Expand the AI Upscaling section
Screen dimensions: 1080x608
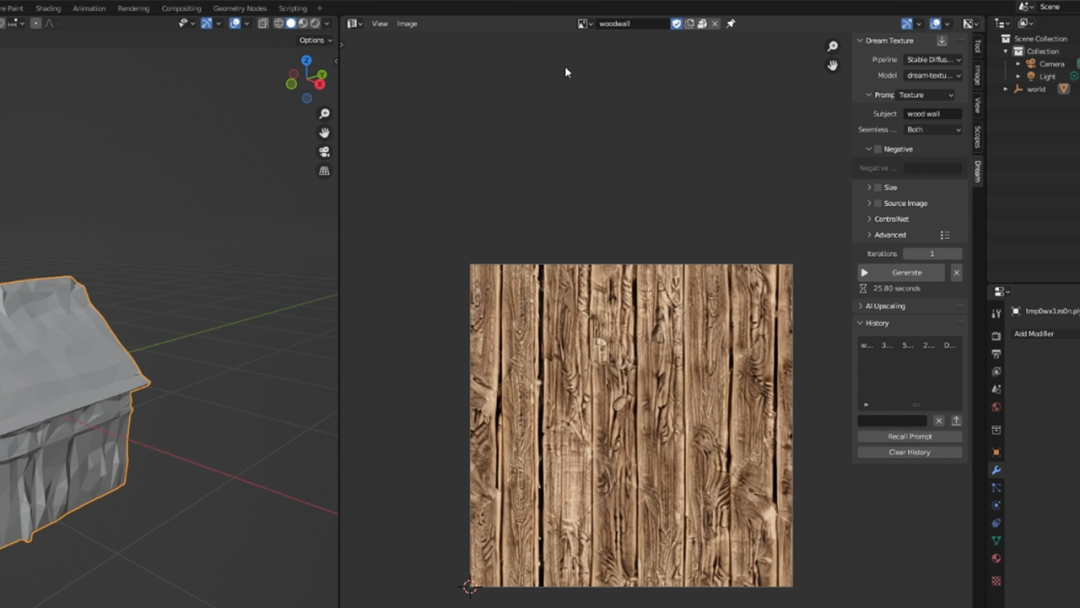click(x=885, y=306)
